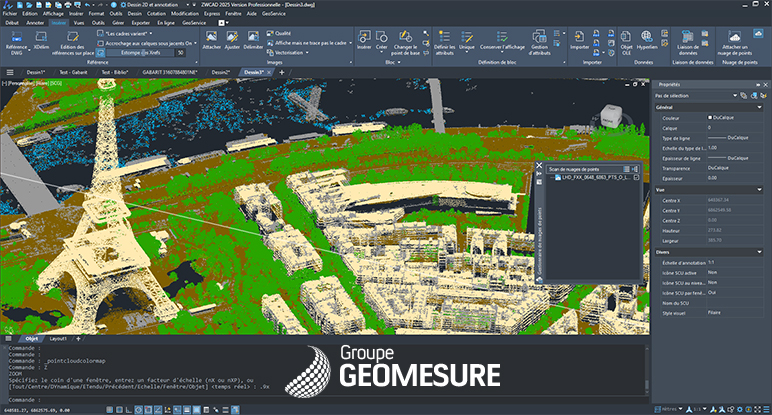The height and width of the screenshot is (415, 772).
Task: Click the Insérer bloc icon
Action: [x=364, y=37]
